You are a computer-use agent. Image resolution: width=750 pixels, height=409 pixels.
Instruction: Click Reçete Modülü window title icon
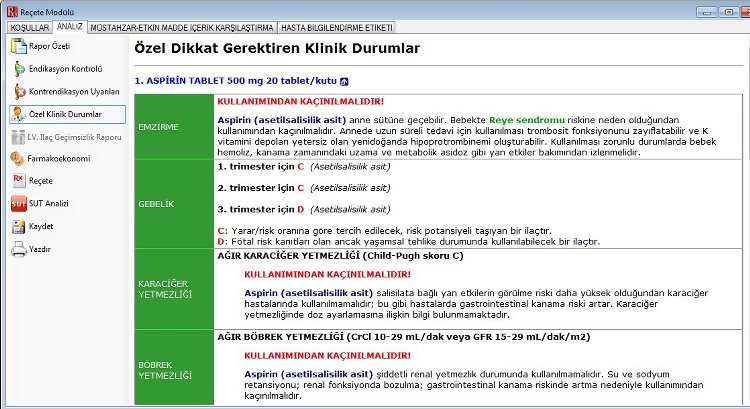point(12,11)
